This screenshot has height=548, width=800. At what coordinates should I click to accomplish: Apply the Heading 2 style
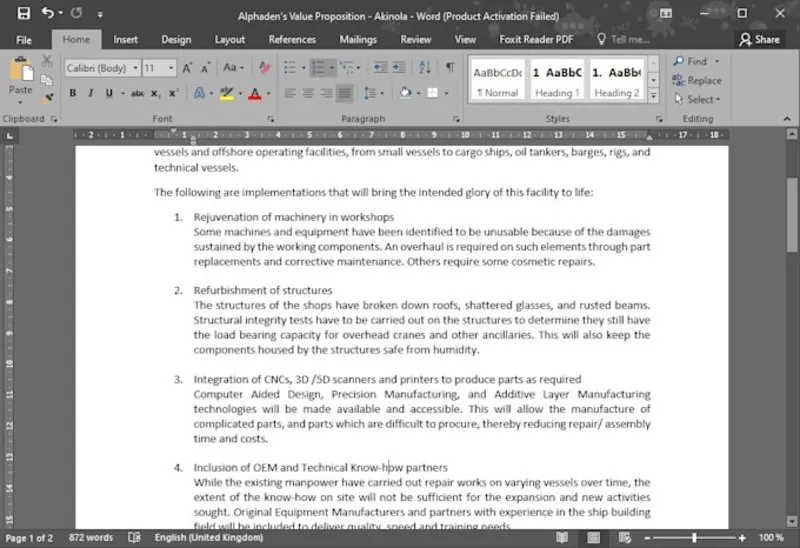click(x=616, y=80)
